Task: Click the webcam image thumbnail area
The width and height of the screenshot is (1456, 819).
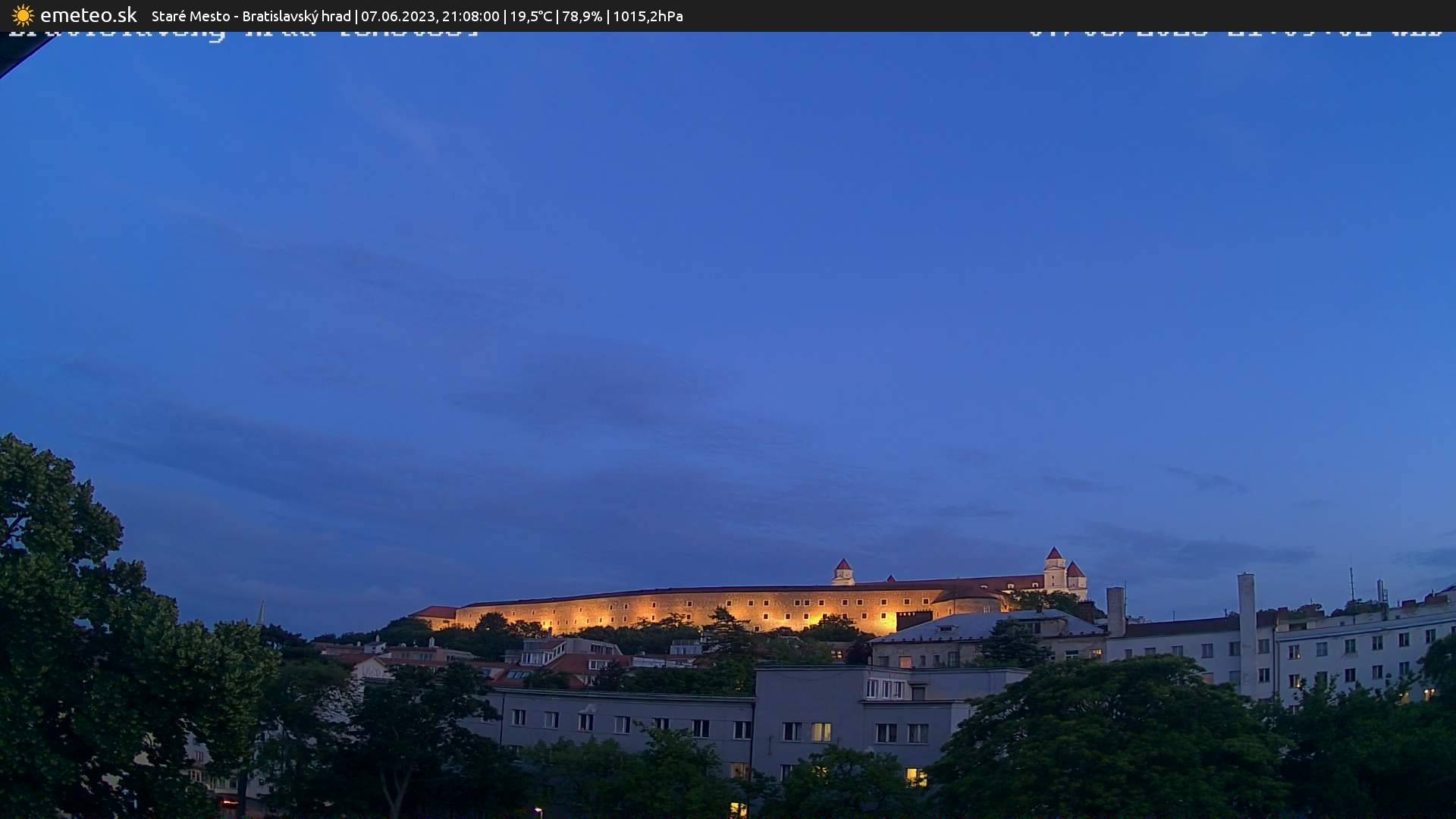Action: tap(728, 425)
